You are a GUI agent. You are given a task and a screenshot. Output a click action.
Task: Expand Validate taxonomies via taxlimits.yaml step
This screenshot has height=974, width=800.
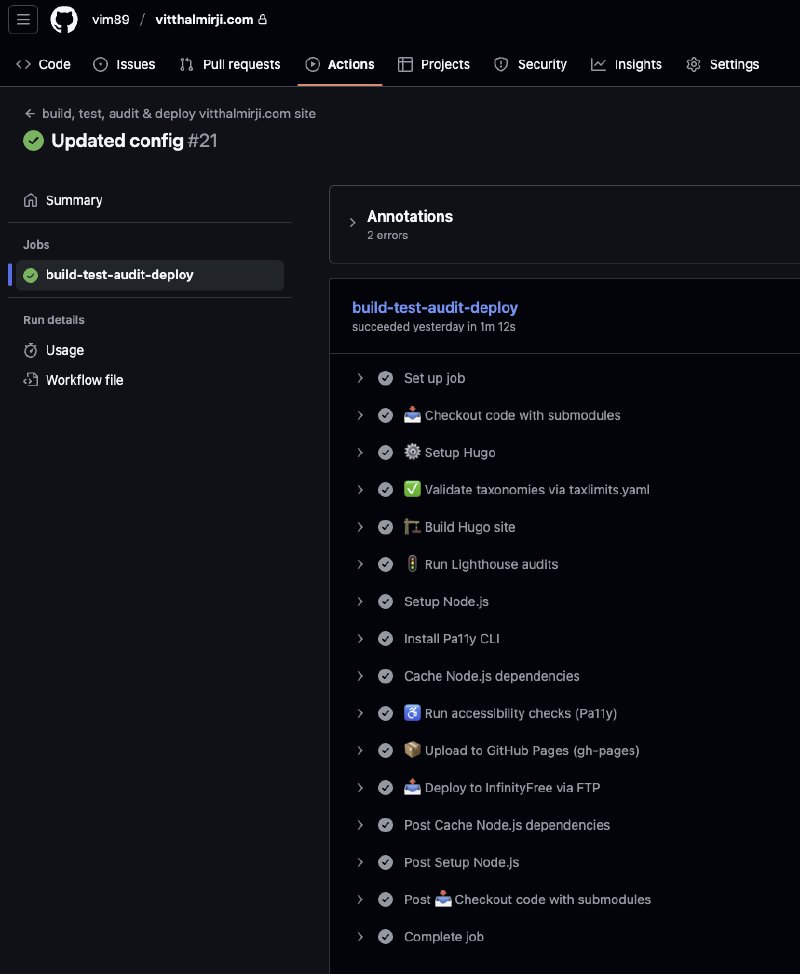tap(360, 490)
